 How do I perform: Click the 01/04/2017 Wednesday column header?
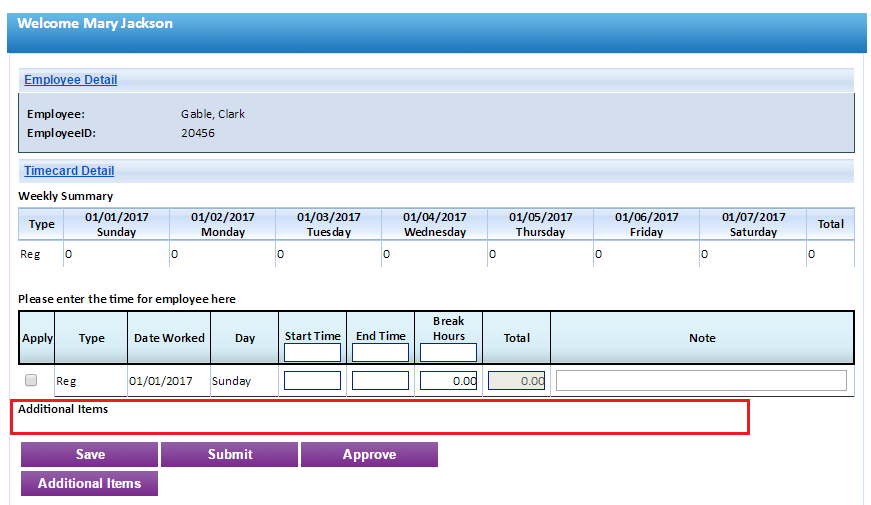tap(435, 224)
